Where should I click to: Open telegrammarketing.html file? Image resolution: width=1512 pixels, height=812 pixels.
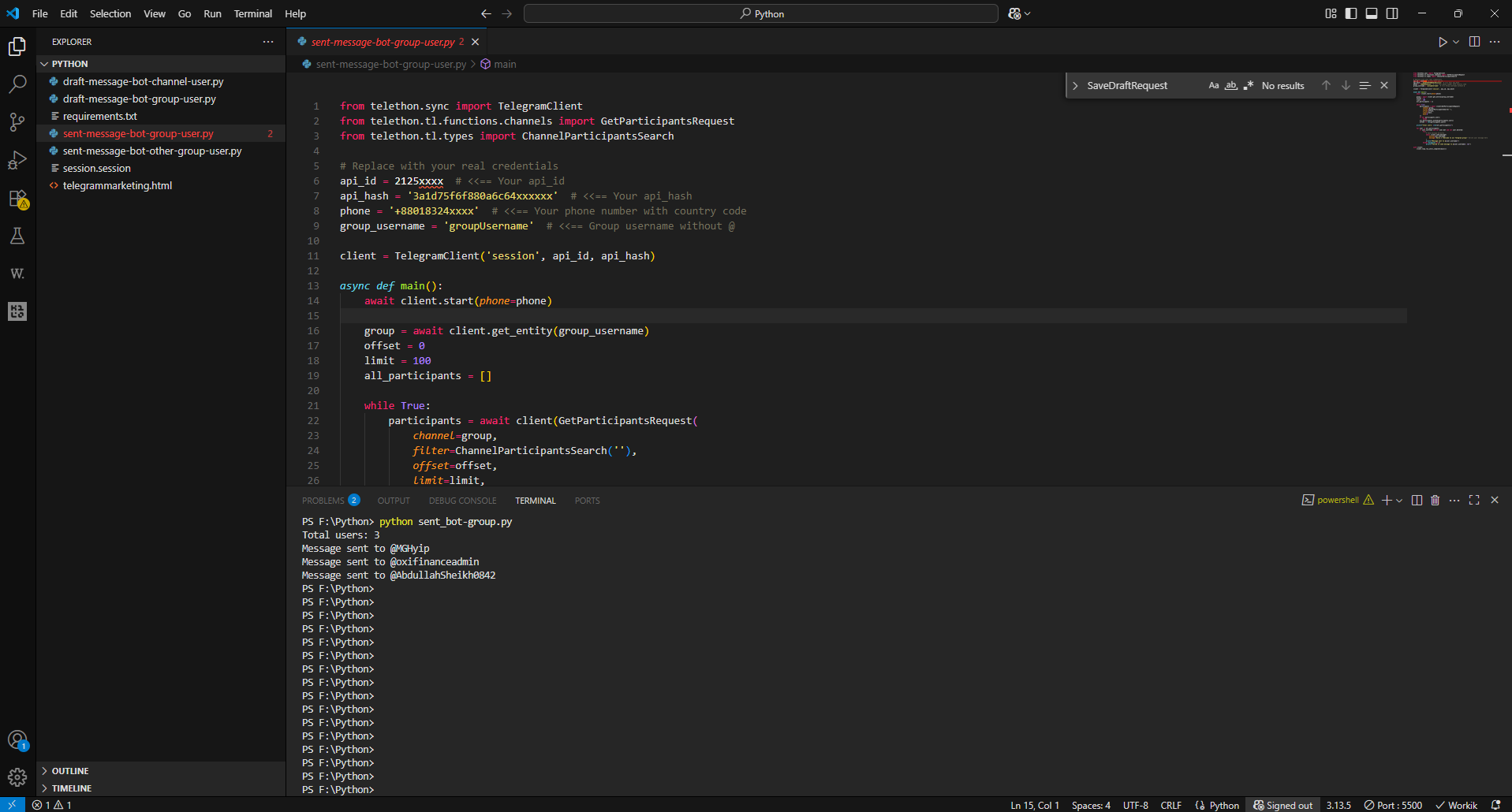[161, 185]
